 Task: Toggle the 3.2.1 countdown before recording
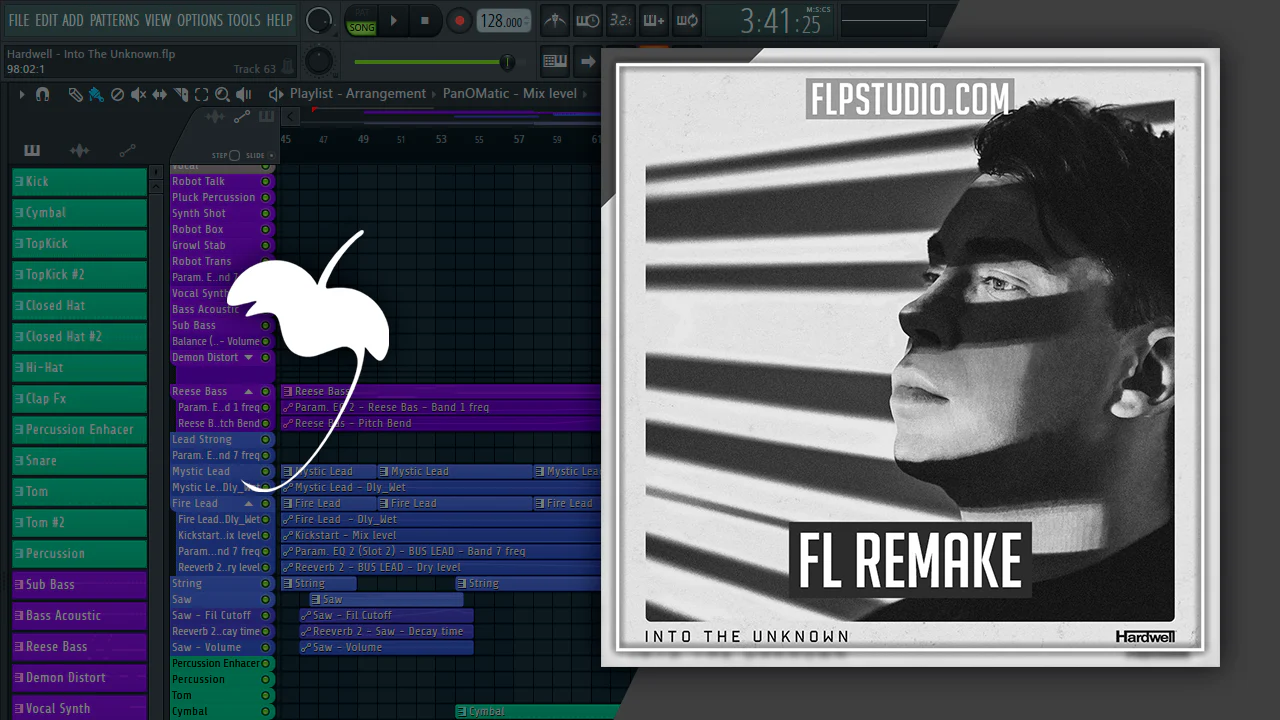[x=620, y=20]
